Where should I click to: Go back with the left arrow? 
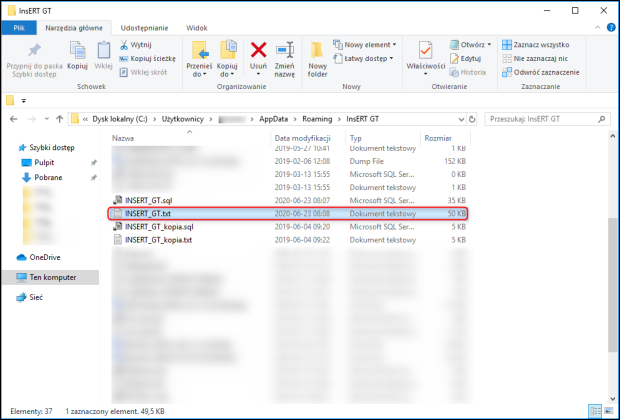pos(13,119)
